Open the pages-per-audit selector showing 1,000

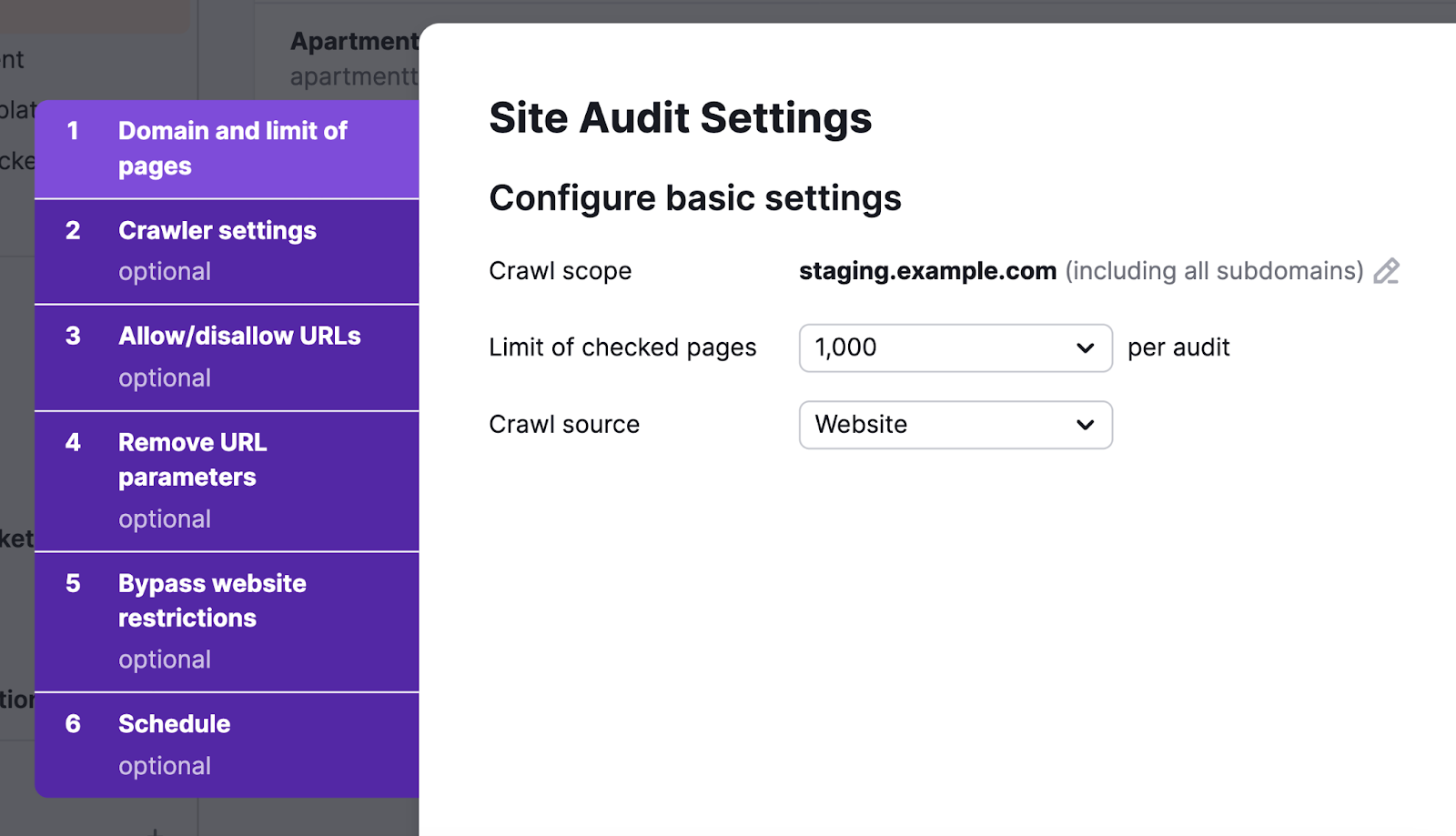pyautogui.click(x=955, y=347)
